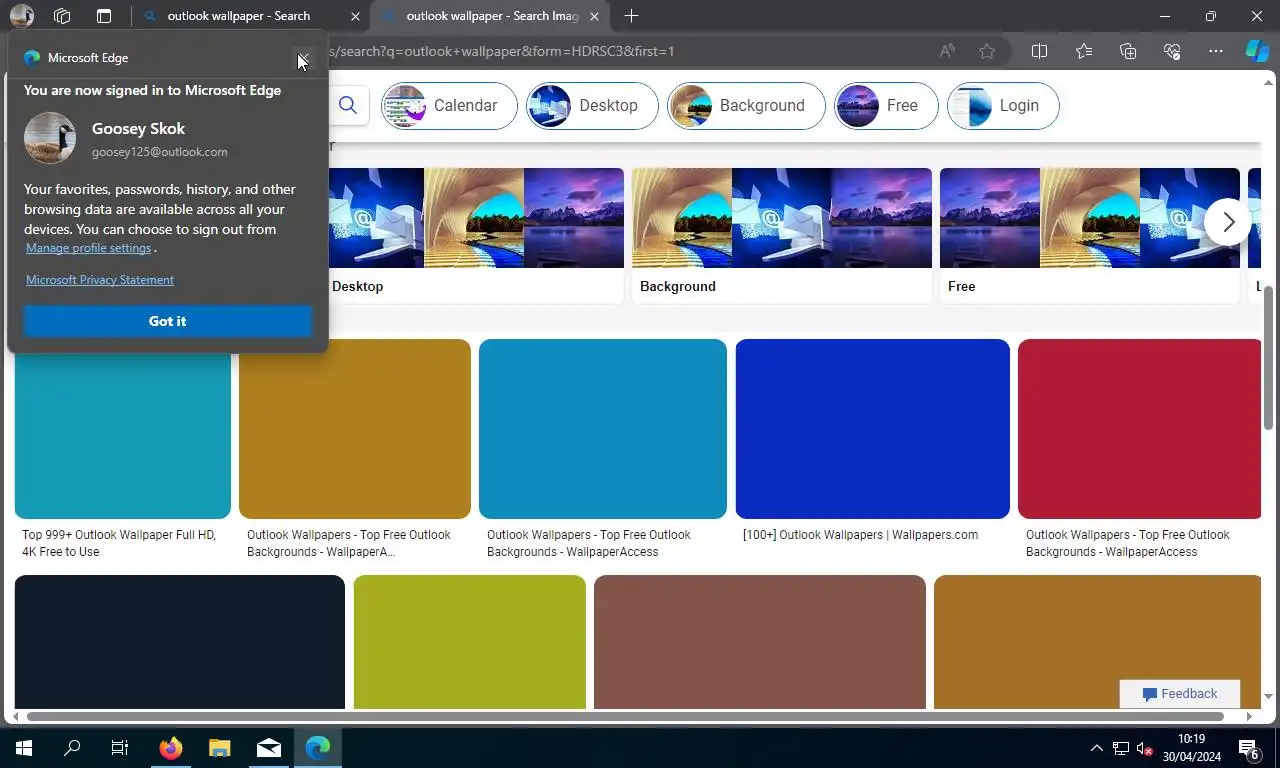Open a new tab with plus button

click(631, 16)
